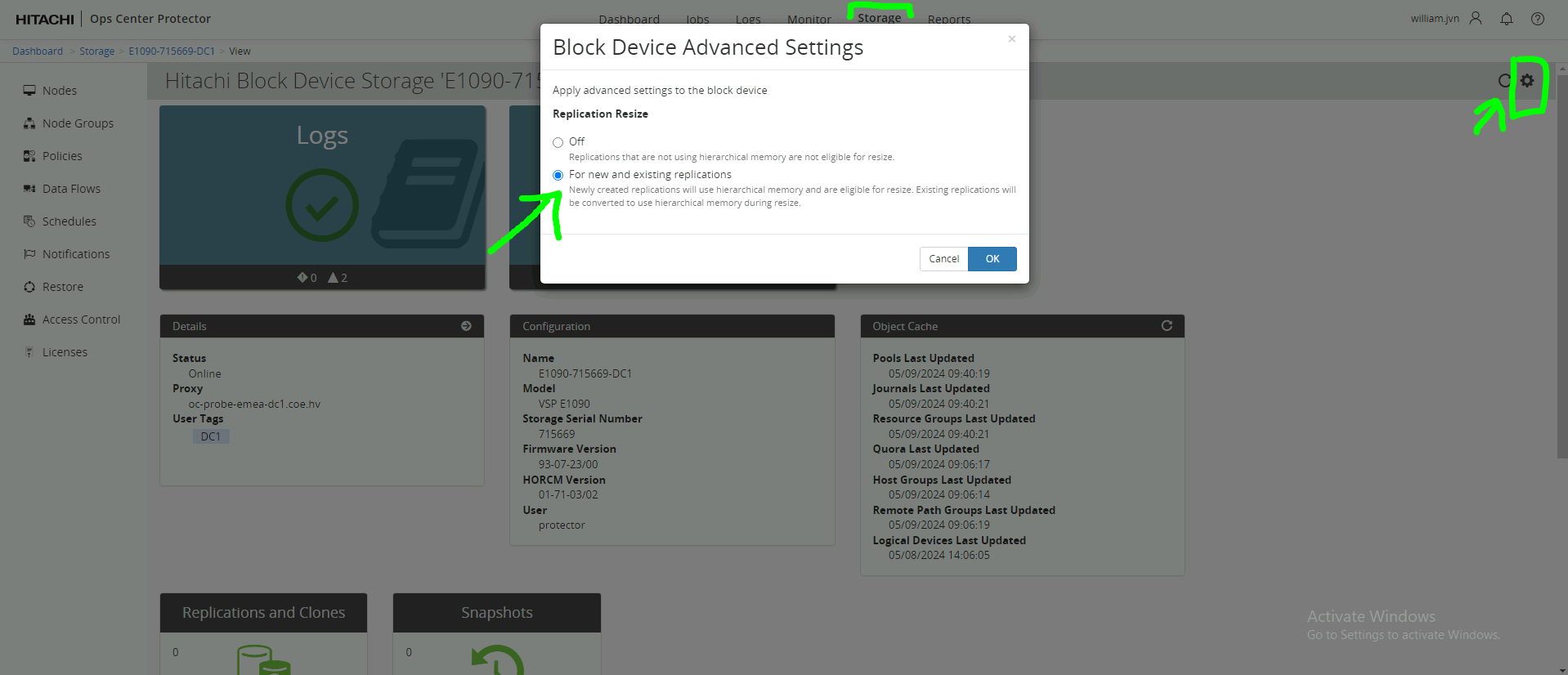Open Details panel arrow icon
This screenshot has width=1568, height=675.
(466, 325)
